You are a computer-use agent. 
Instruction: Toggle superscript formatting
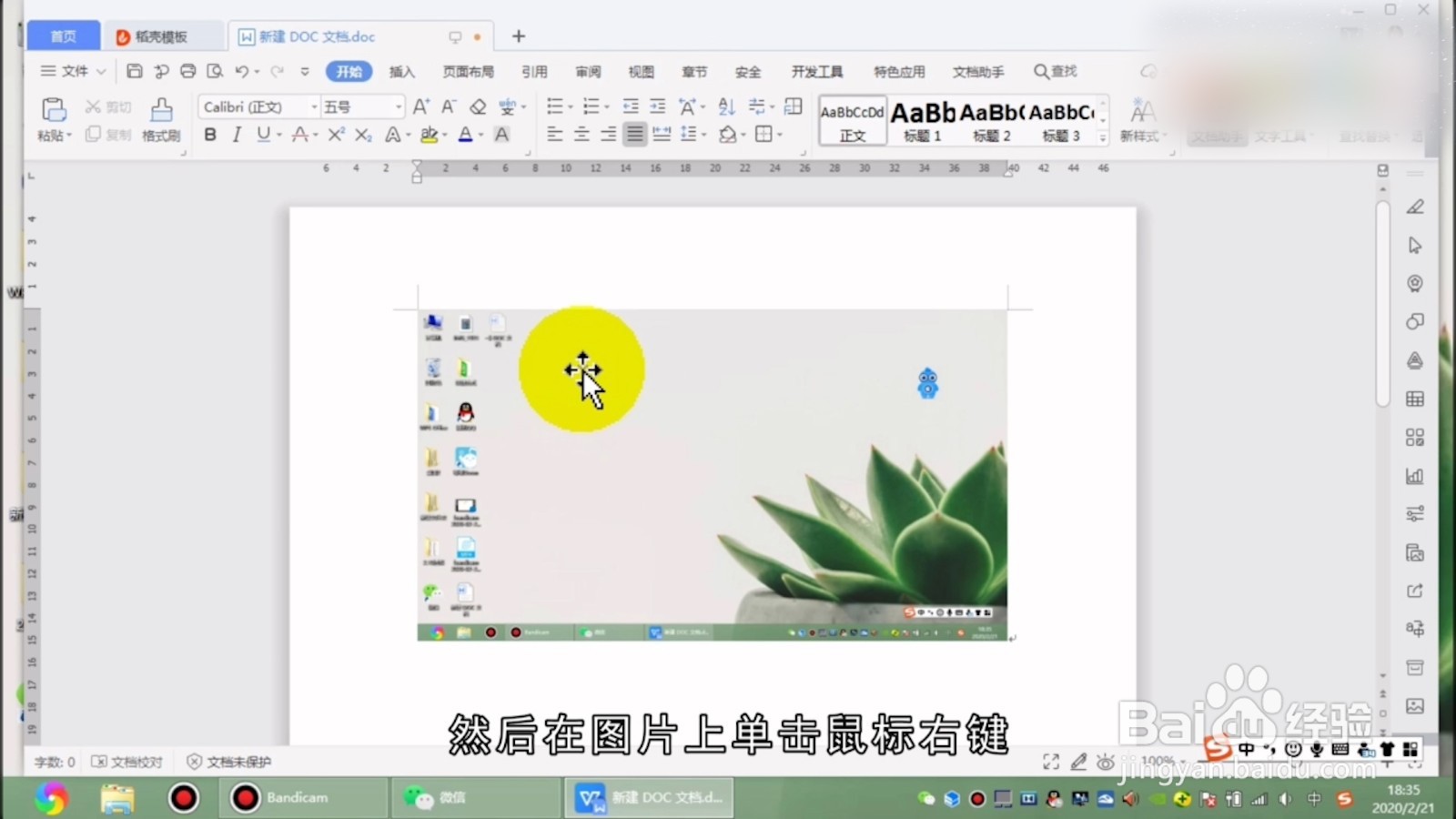[337, 135]
